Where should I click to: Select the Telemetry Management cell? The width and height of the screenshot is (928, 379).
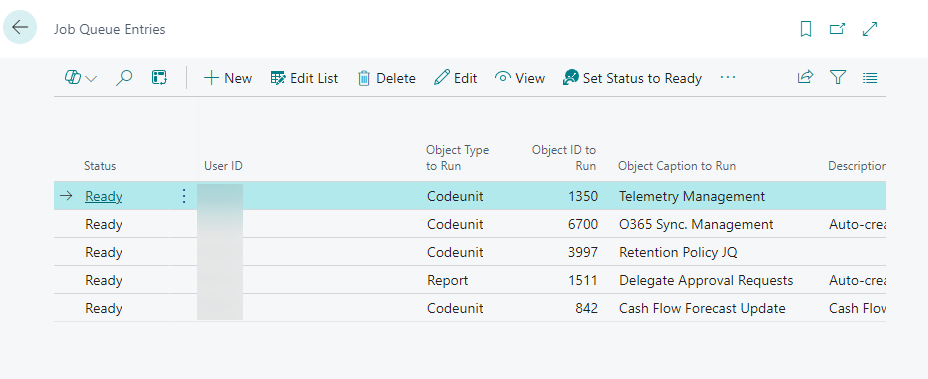click(x=692, y=196)
